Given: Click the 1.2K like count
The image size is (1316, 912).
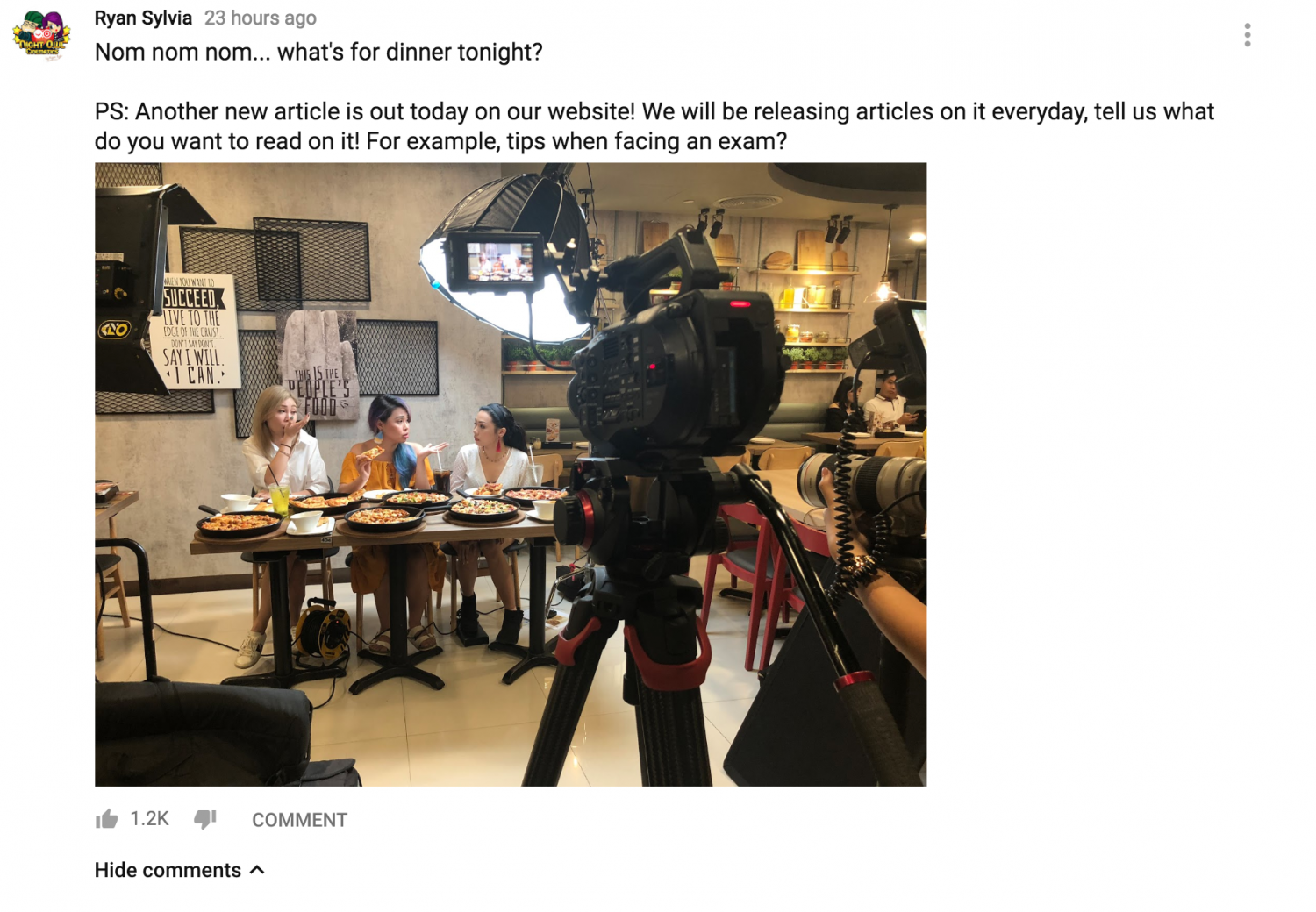Looking at the screenshot, I should (149, 819).
